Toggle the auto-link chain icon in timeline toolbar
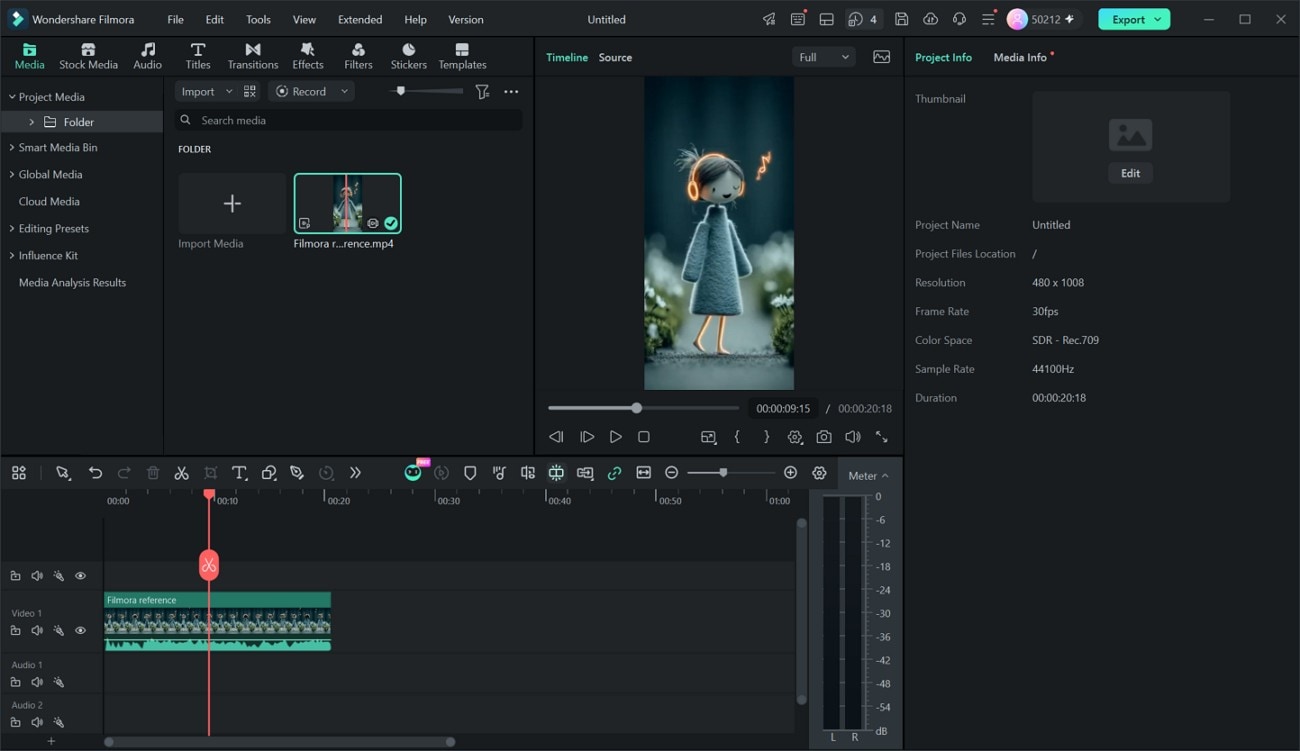Image resolution: width=1300 pixels, height=751 pixels. click(x=614, y=473)
